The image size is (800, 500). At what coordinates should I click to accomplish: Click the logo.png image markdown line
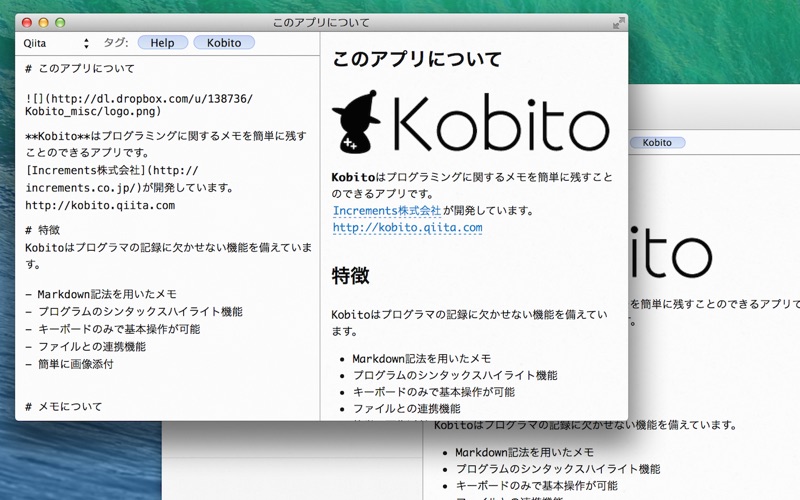[x=139, y=105]
